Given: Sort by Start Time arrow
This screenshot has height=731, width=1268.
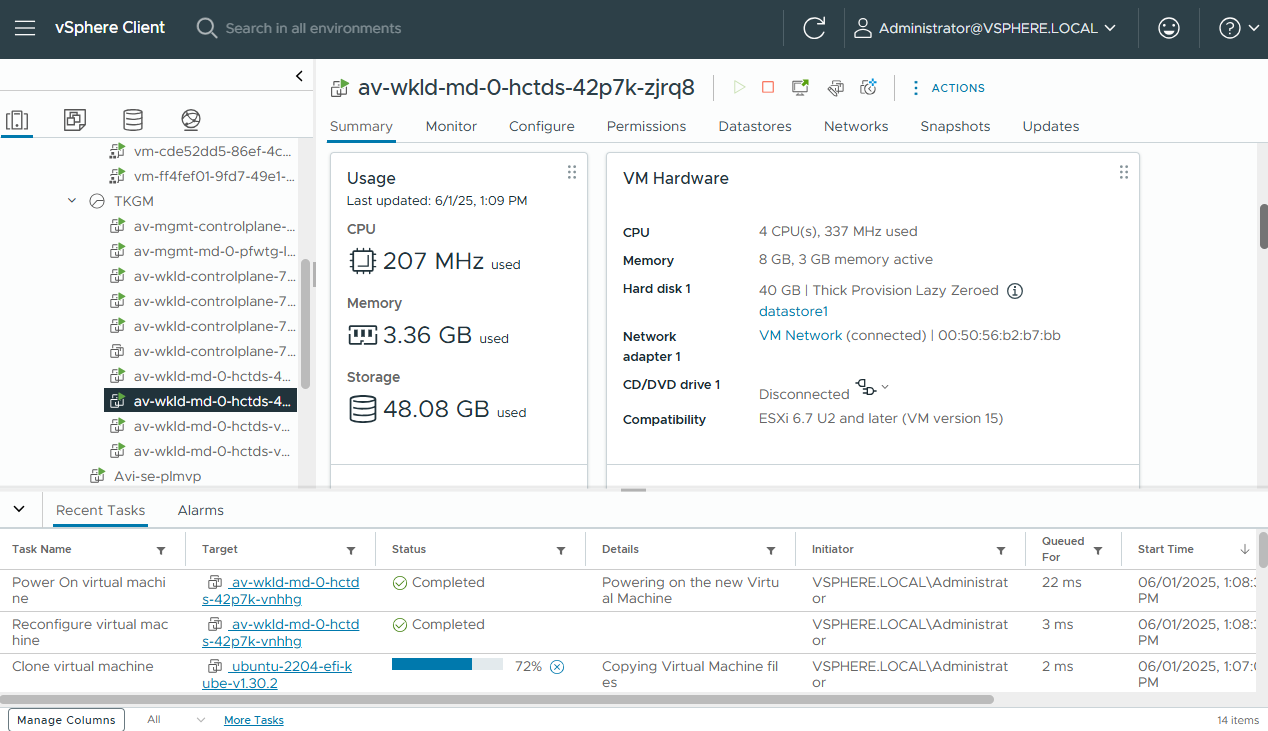Looking at the screenshot, I should coord(1245,549).
